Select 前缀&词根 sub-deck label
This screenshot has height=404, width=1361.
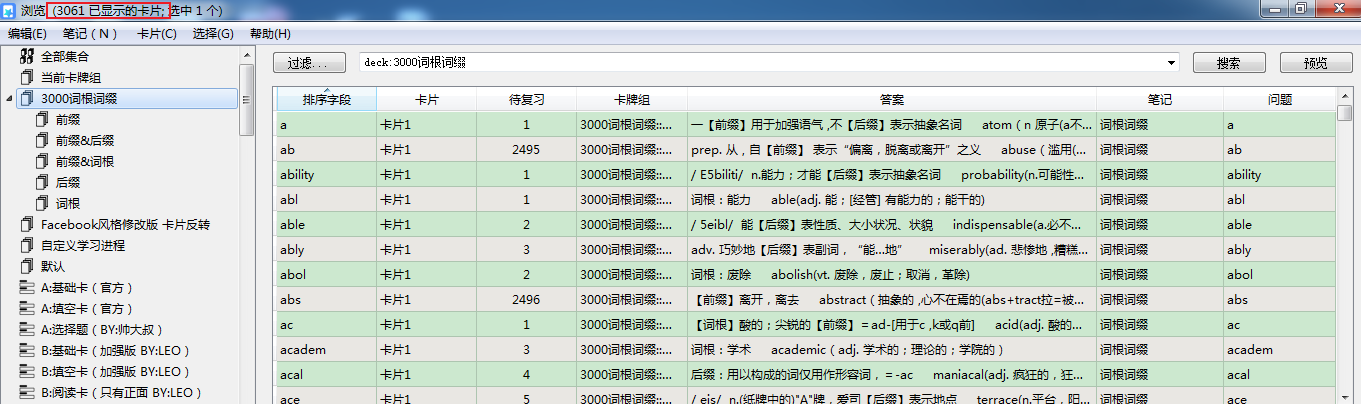(x=85, y=161)
